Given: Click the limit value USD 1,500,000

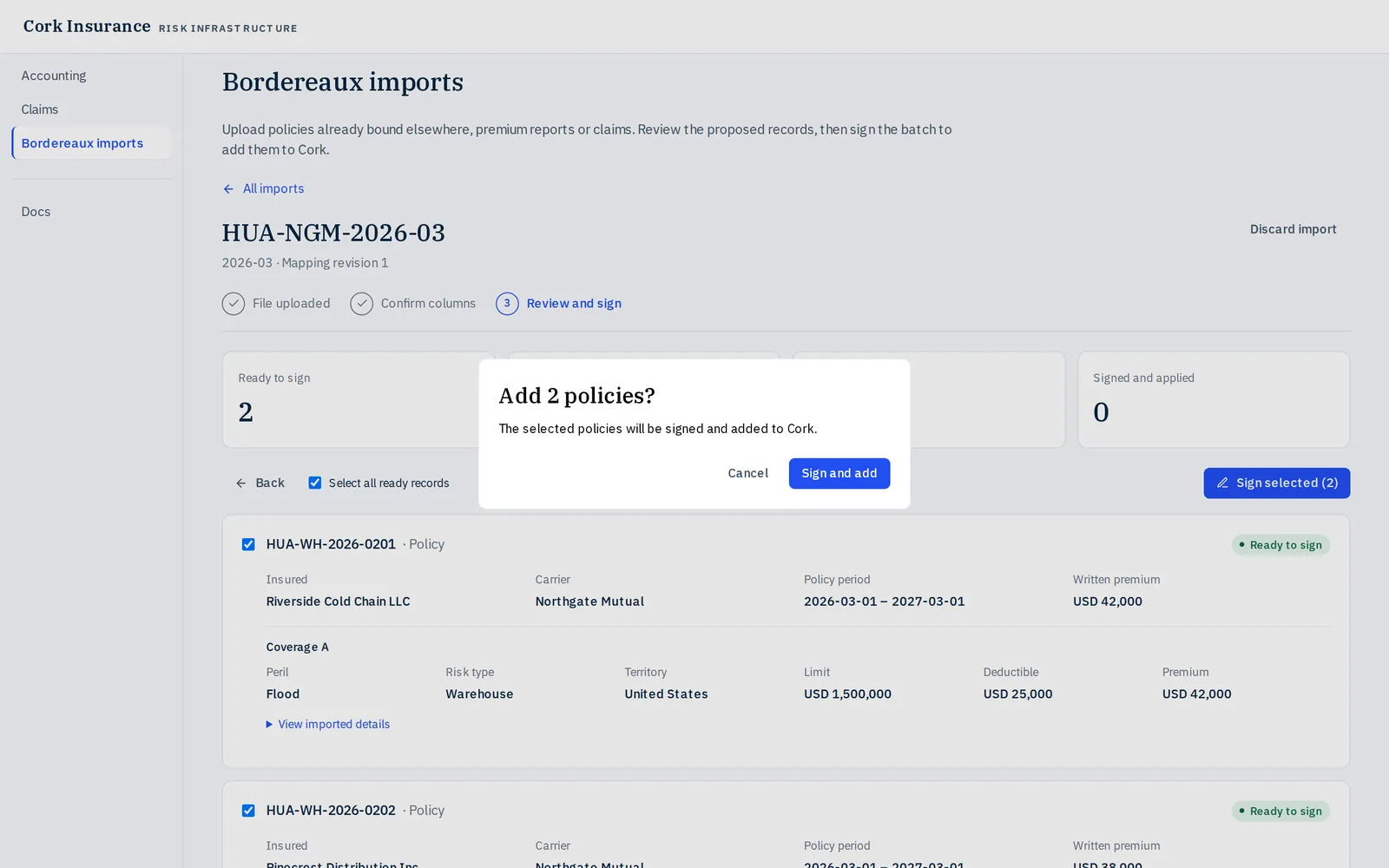Looking at the screenshot, I should [x=847, y=694].
